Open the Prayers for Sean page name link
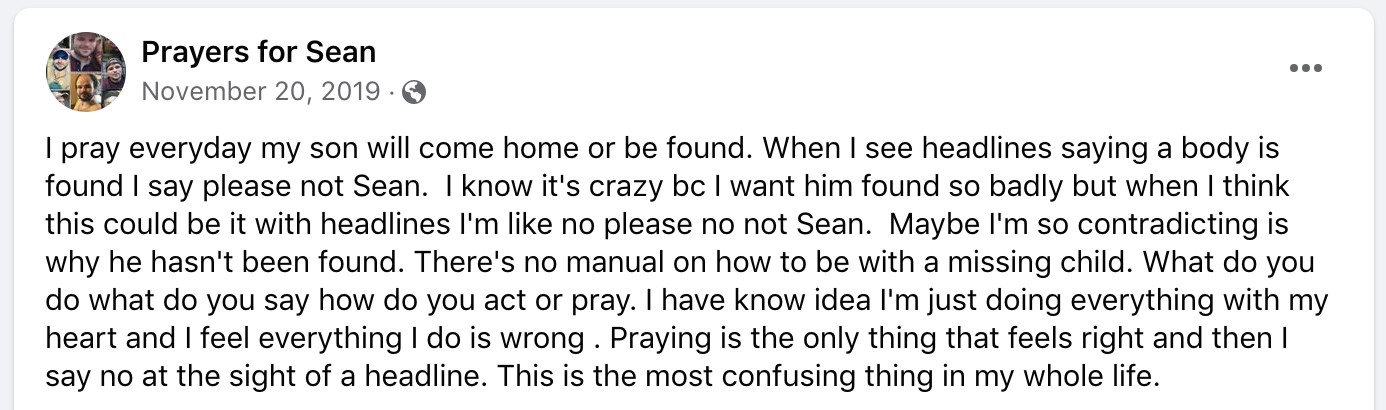The width and height of the screenshot is (1386, 410). (x=258, y=51)
